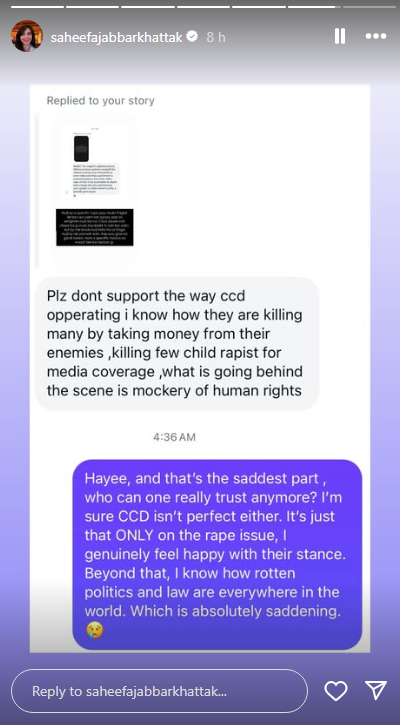This screenshot has height=725, width=400.
Task: Click the currently filling progress segment
Action: (315, 7)
